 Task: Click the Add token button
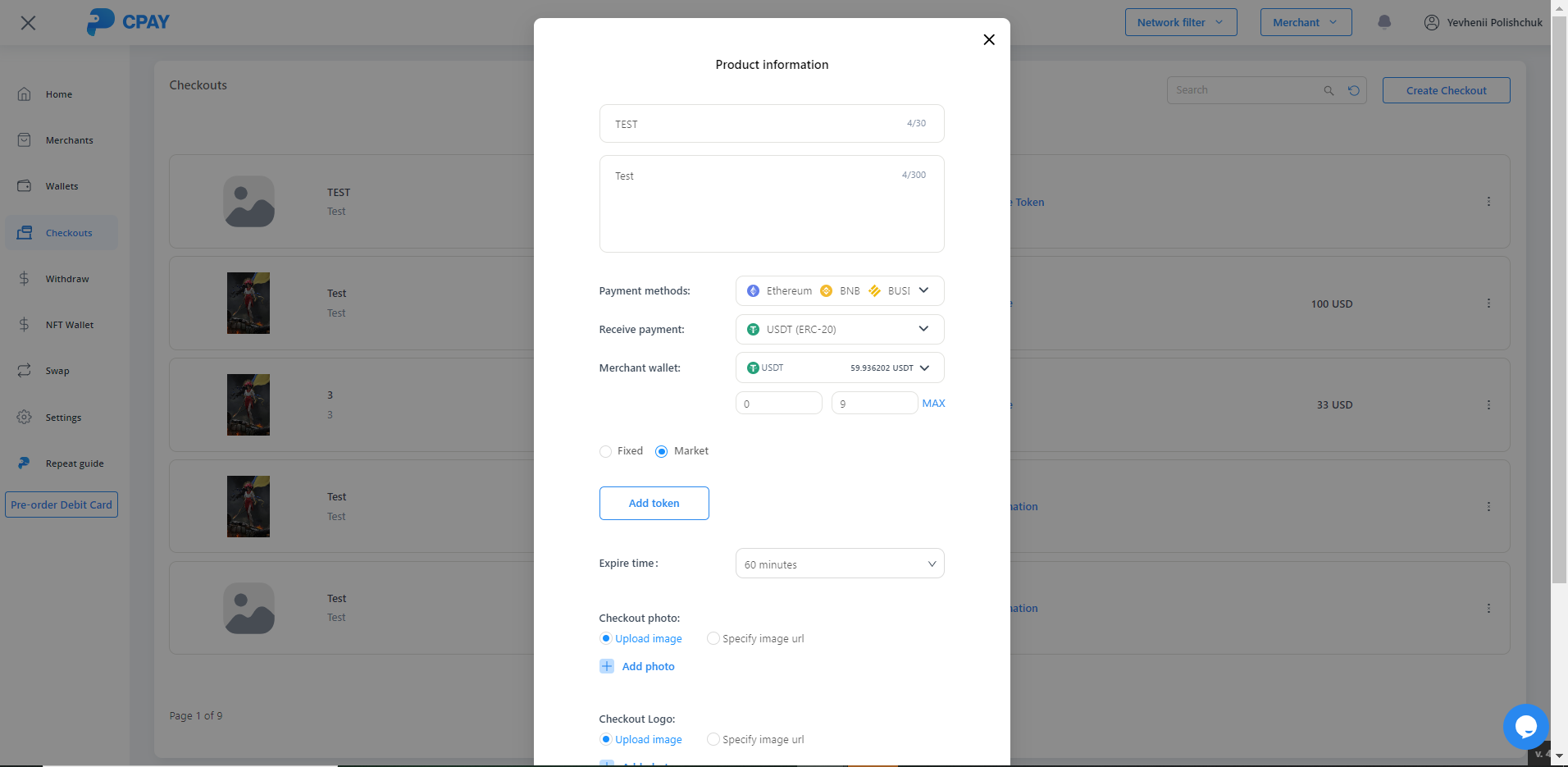pos(654,503)
